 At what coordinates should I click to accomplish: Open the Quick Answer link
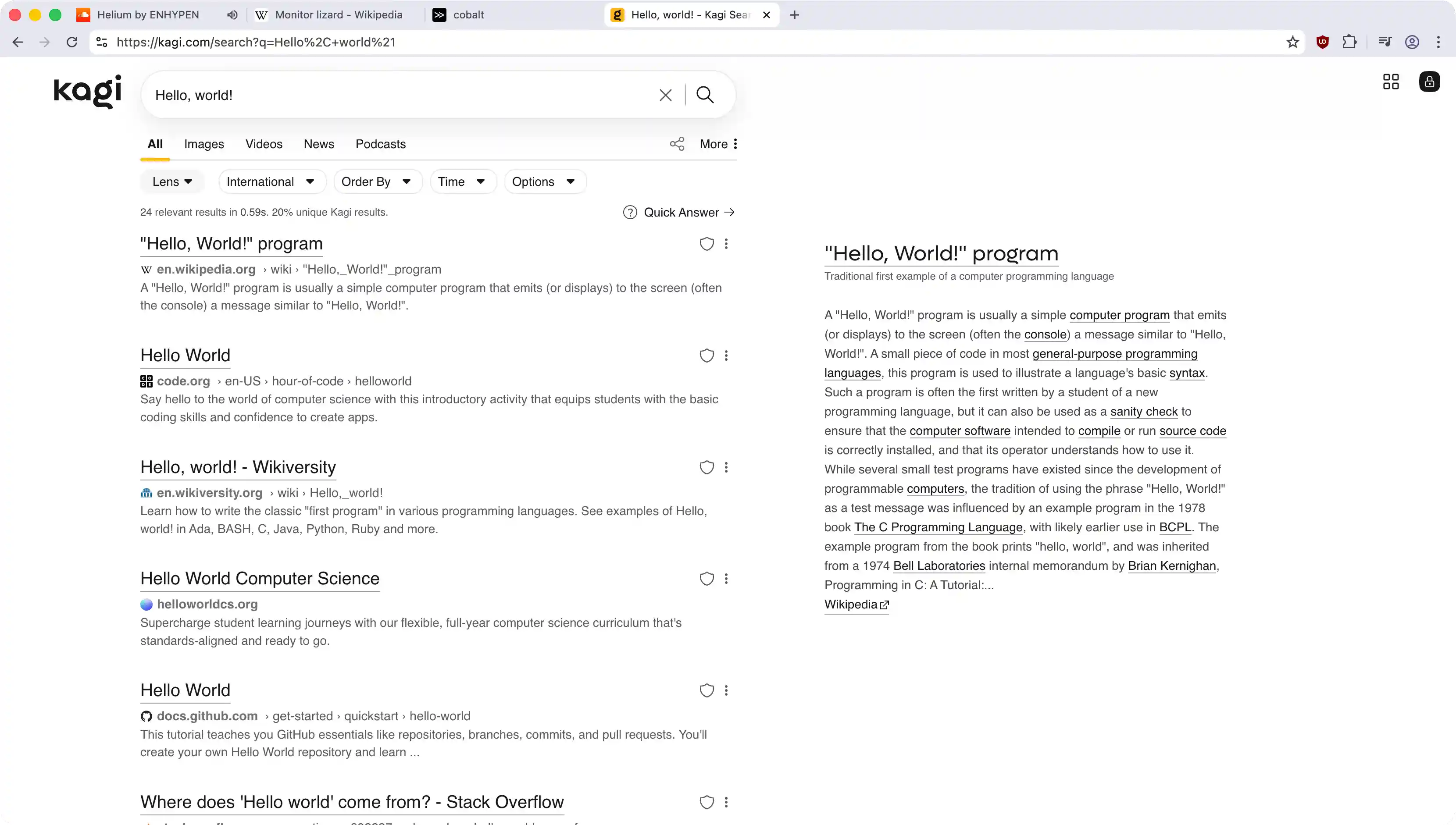680,212
